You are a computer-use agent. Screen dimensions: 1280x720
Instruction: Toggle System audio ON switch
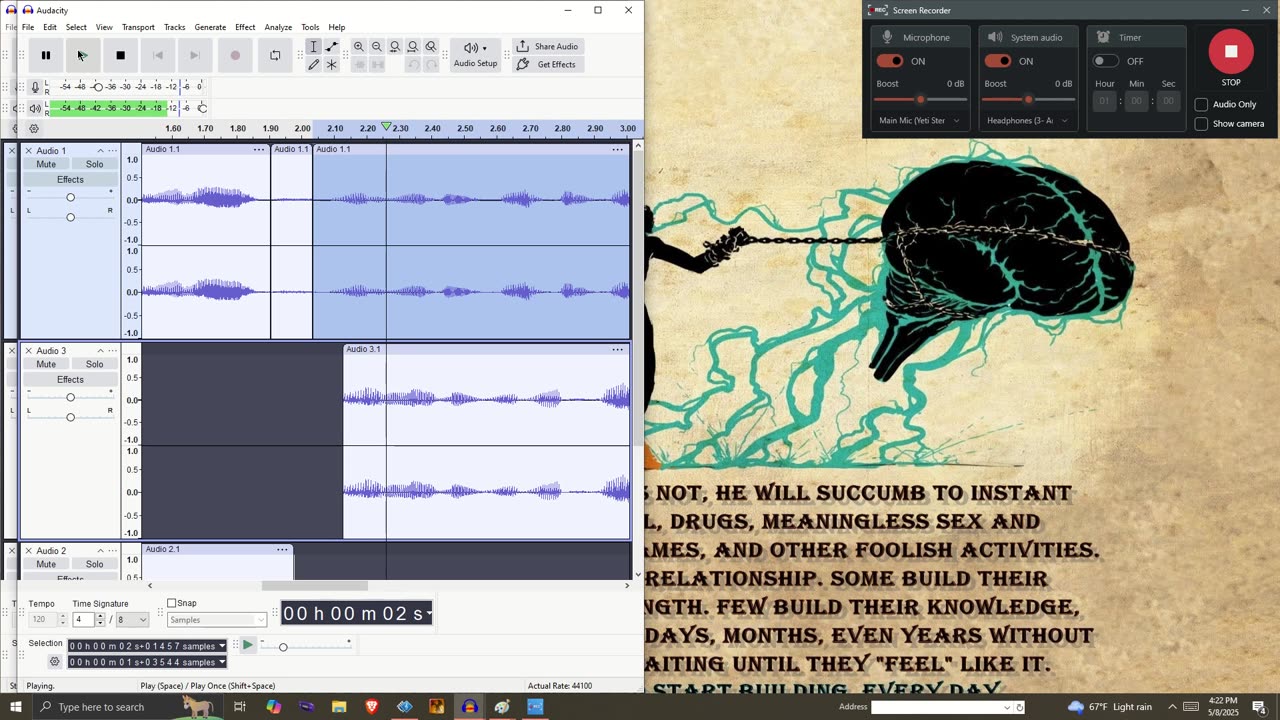[997, 61]
